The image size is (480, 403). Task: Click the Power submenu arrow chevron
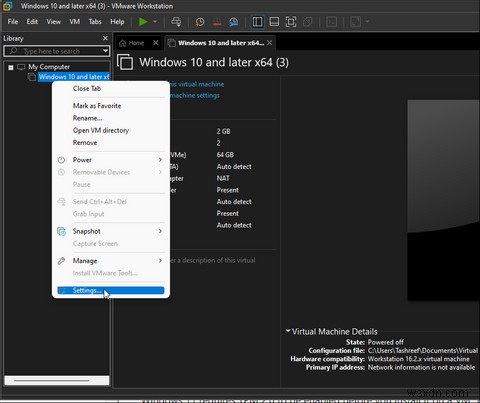tap(160, 160)
